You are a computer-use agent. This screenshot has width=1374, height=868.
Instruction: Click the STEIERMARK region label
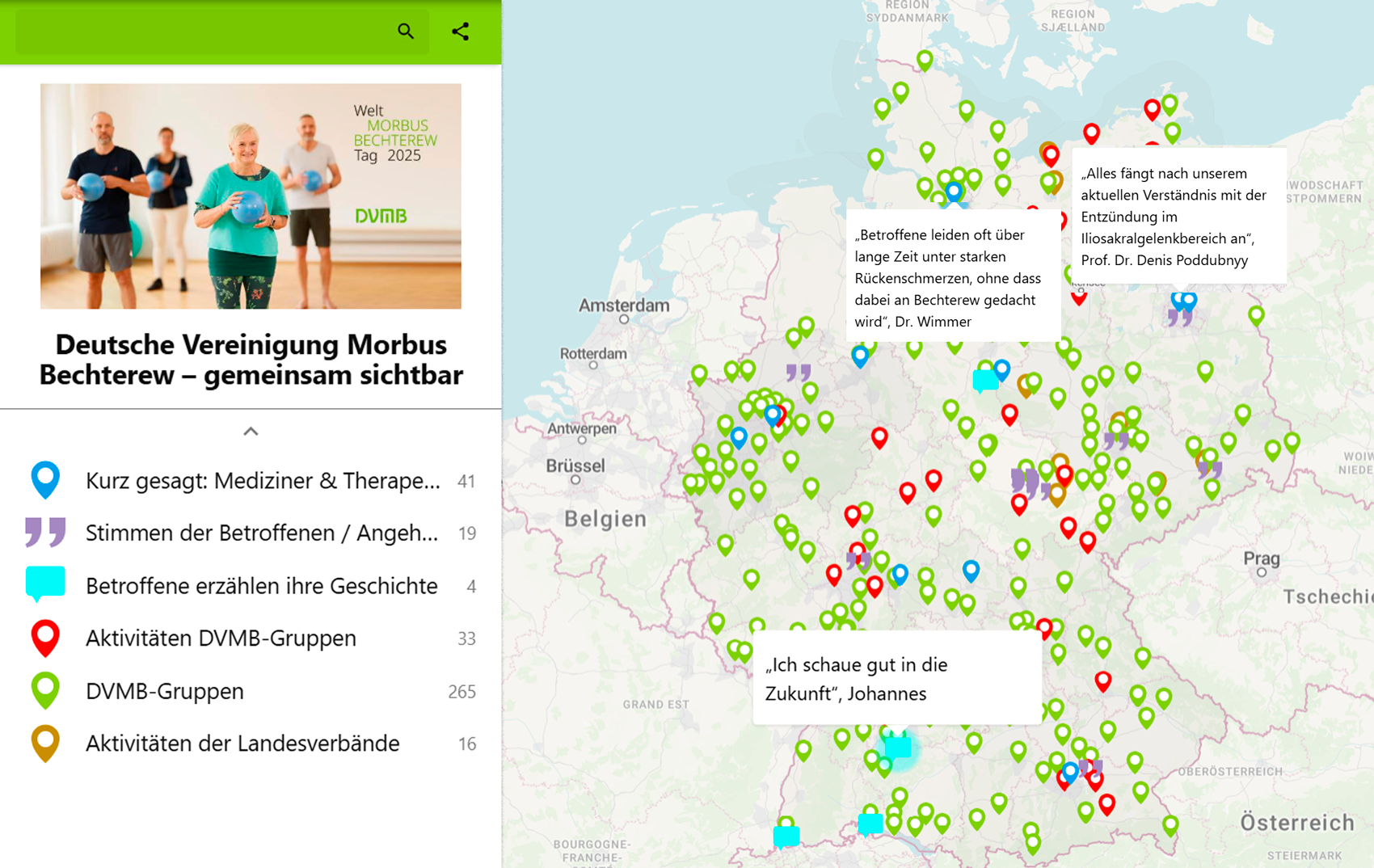1304,855
